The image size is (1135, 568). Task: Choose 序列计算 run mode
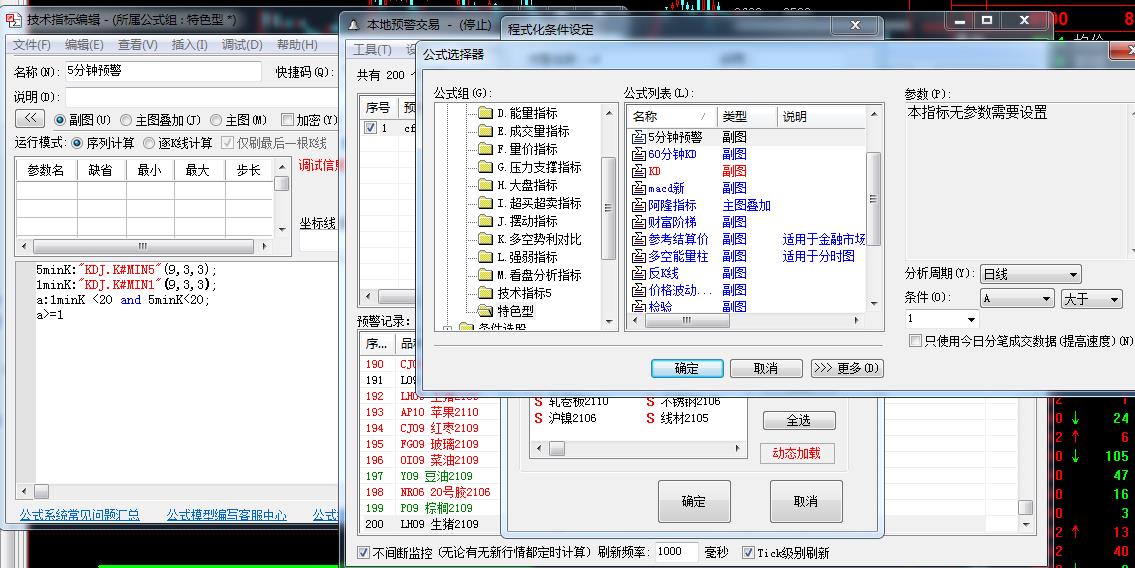click(77, 143)
